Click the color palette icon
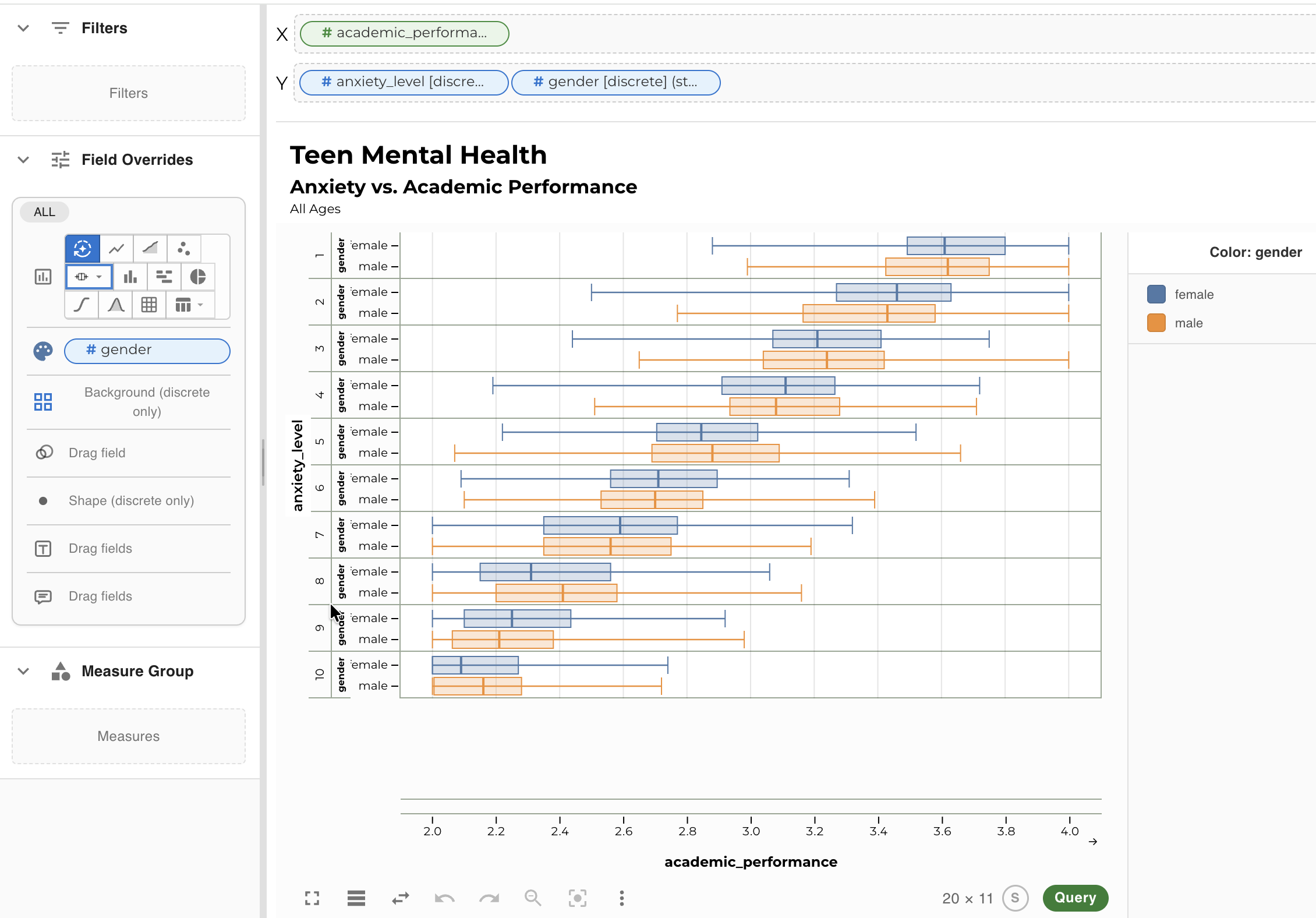Viewport: 1316px width, 918px height. click(43, 351)
